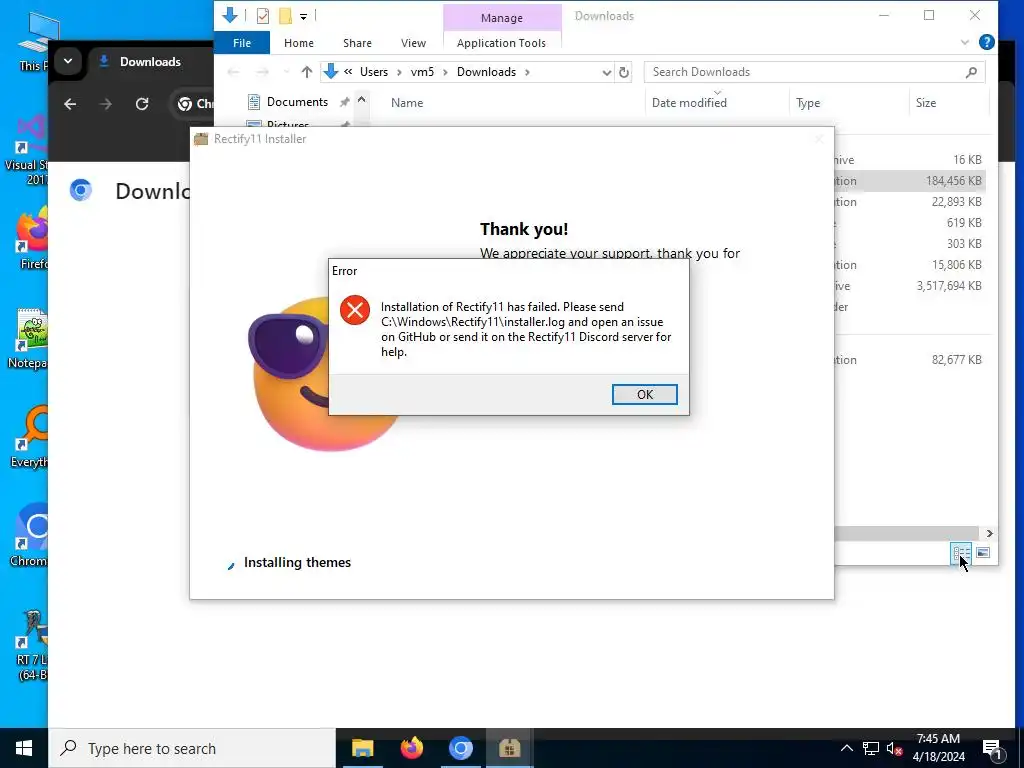The image size is (1024, 768).
Task: Open This PC desktop icon
Action: coord(33,40)
